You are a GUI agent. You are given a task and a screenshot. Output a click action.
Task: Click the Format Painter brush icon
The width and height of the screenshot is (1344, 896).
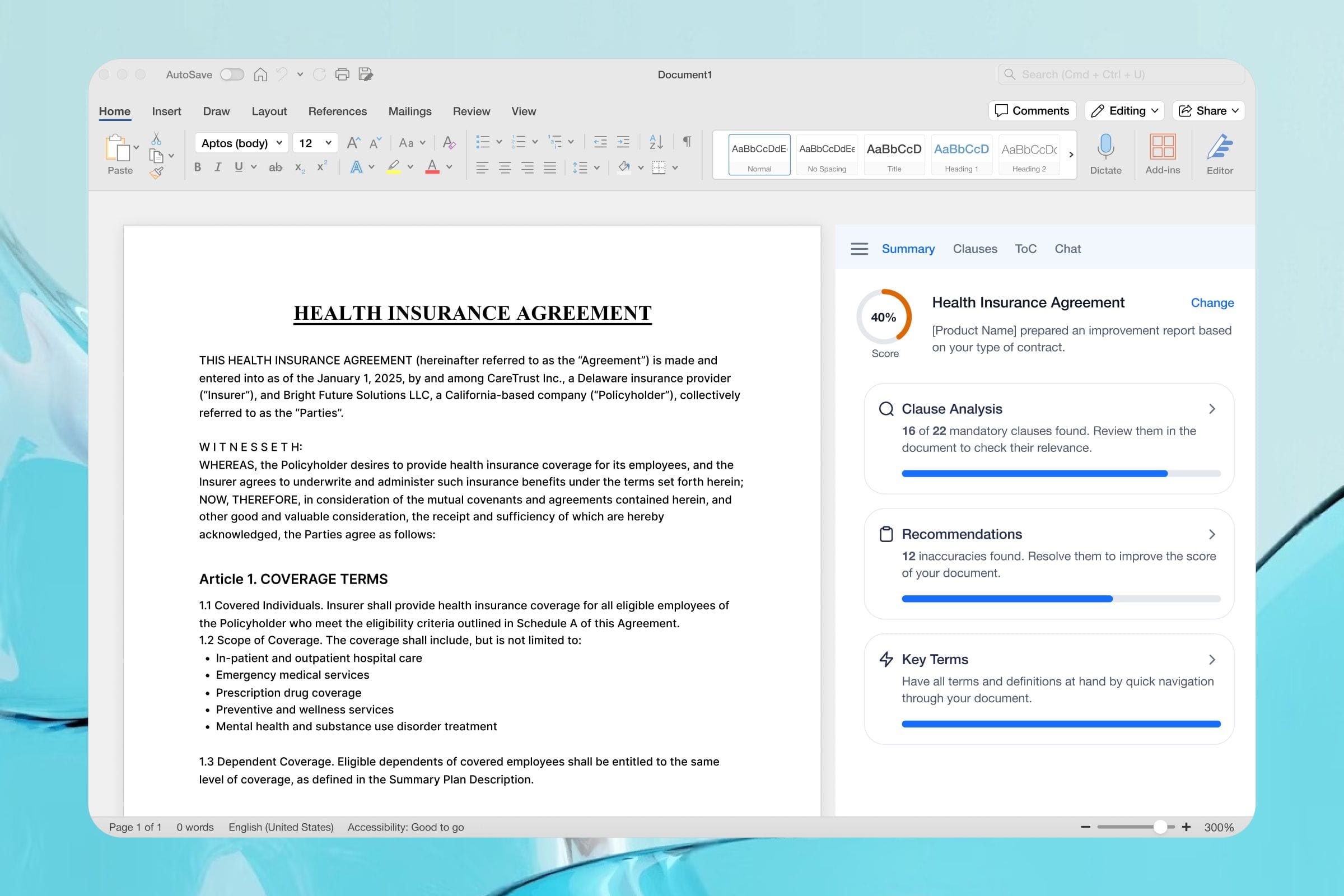[157, 172]
